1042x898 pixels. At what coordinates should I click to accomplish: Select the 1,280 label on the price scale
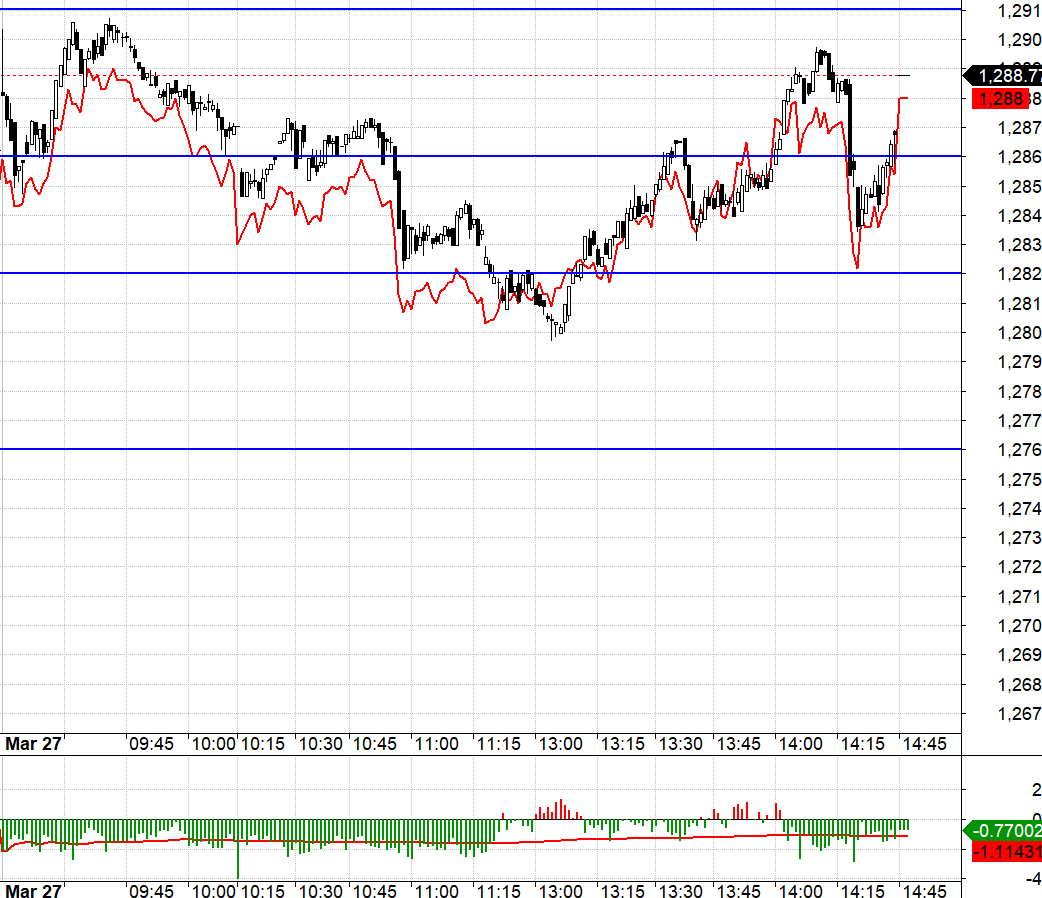pyautogui.click(x=1019, y=333)
